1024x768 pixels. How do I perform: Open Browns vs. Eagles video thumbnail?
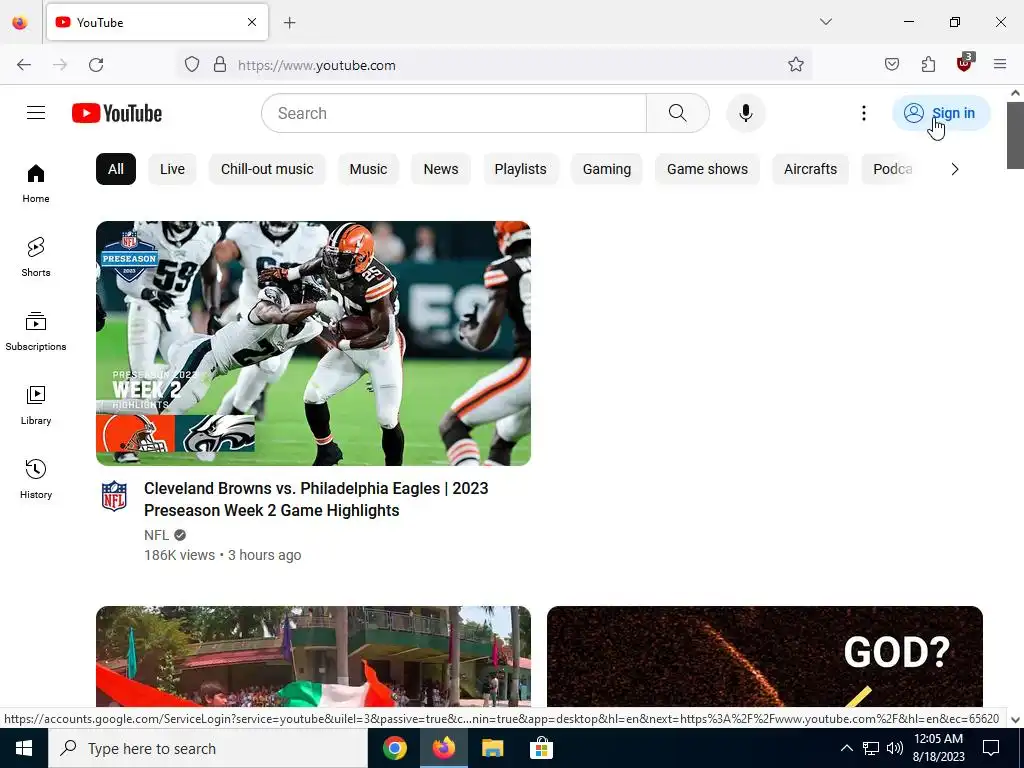point(313,343)
